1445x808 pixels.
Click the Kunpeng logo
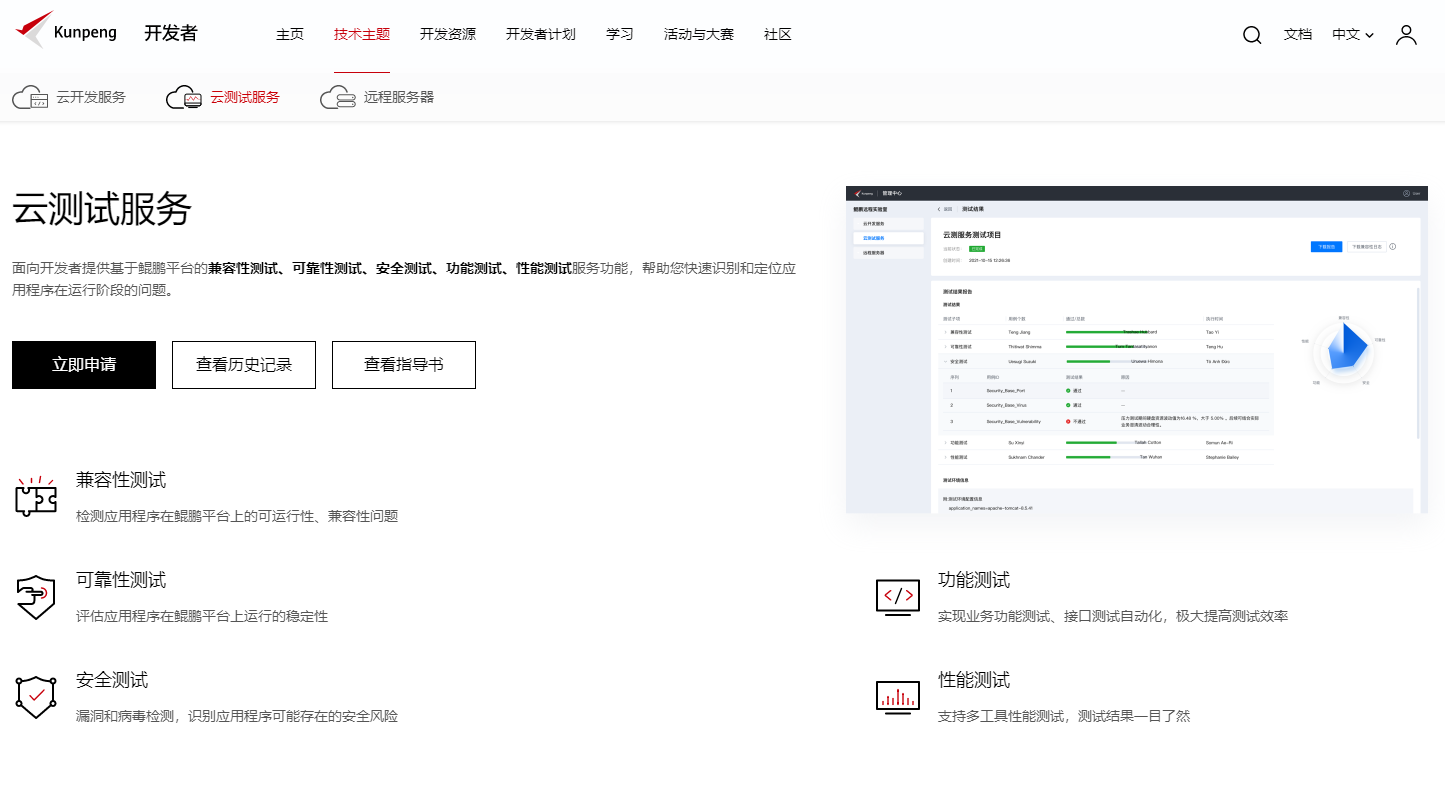pyautogui.click(x=66, y=30)
